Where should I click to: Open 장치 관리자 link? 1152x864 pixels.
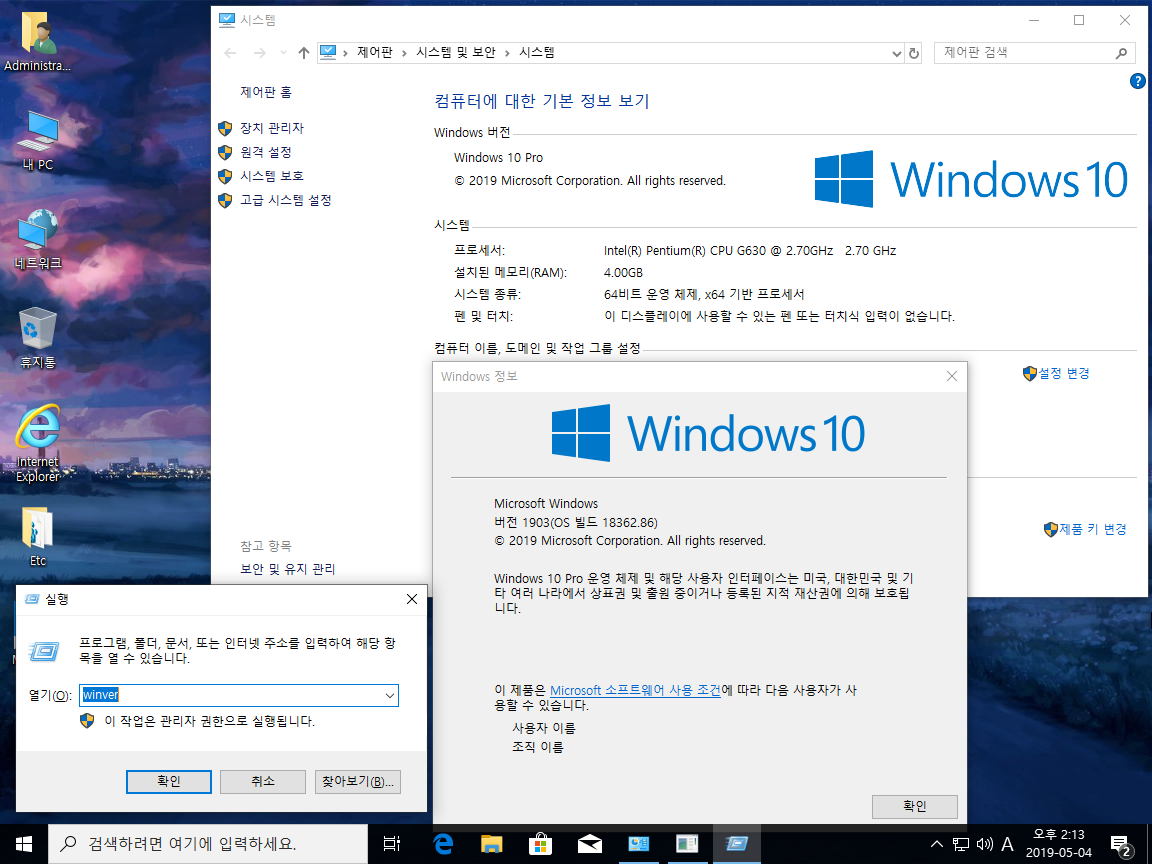click(272, 128)
